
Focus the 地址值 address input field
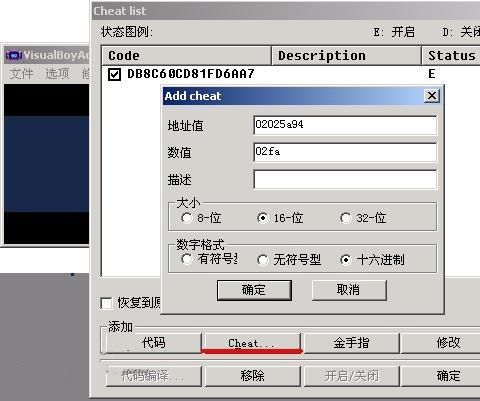345,125
